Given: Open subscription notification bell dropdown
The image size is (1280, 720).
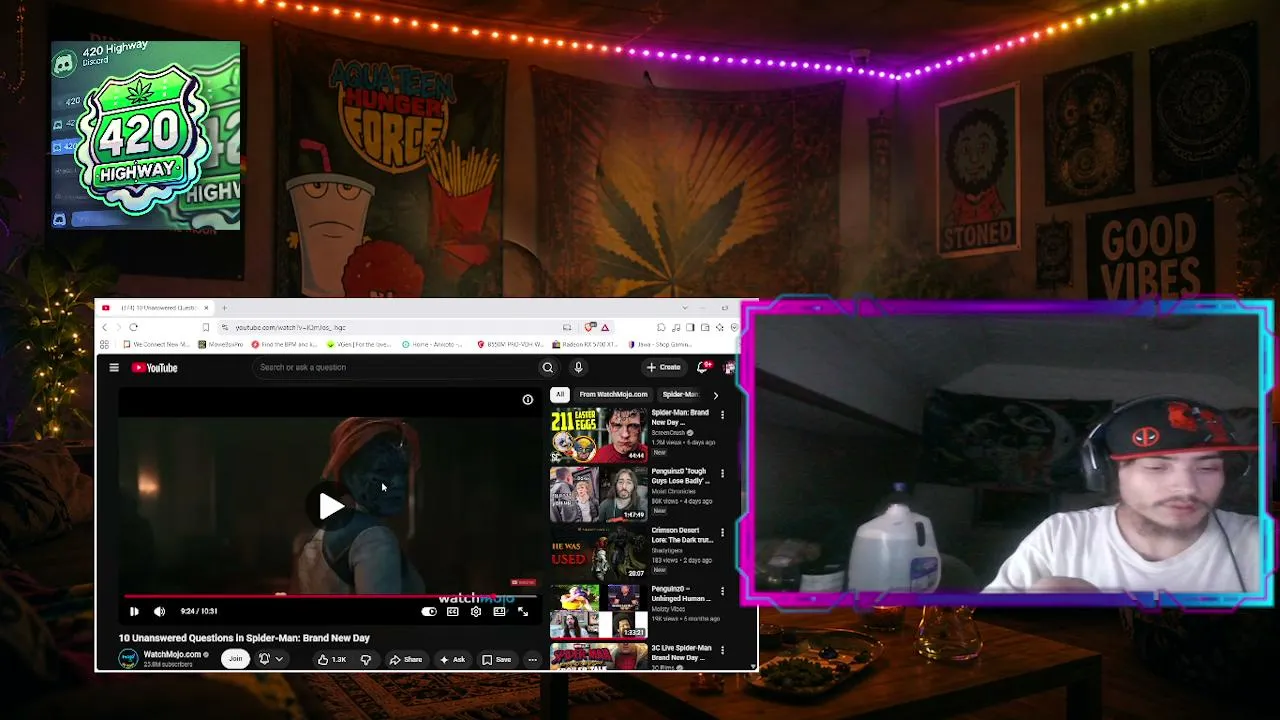Looking at the screenshot, I should (x=270, y=658).
